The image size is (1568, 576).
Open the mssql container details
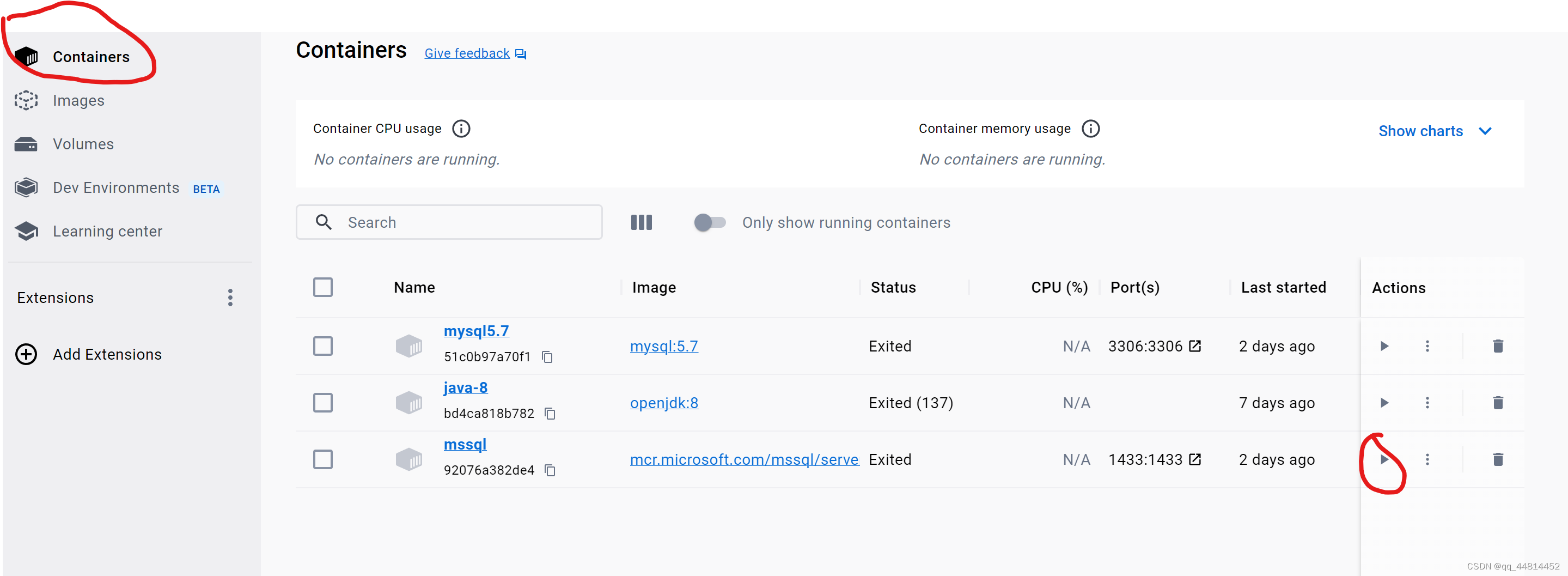point(465,444)
